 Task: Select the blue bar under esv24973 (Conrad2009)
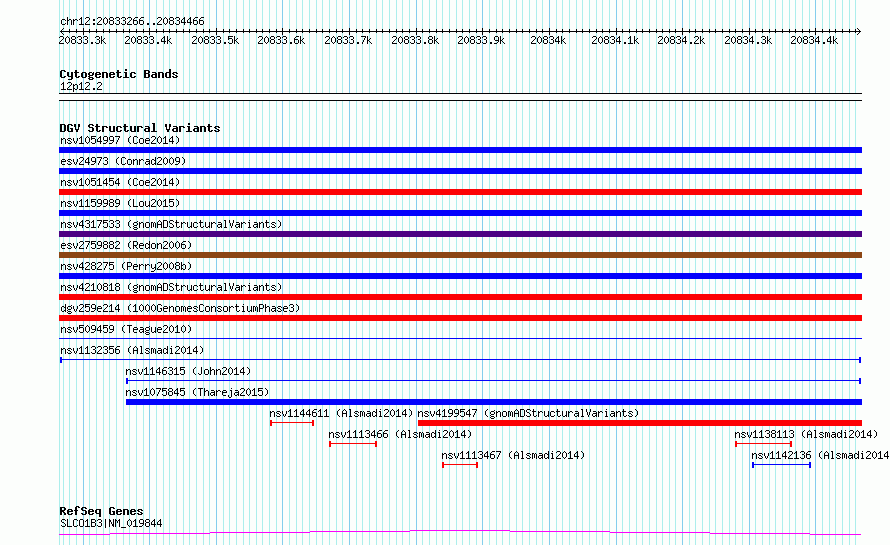[460, 171]
